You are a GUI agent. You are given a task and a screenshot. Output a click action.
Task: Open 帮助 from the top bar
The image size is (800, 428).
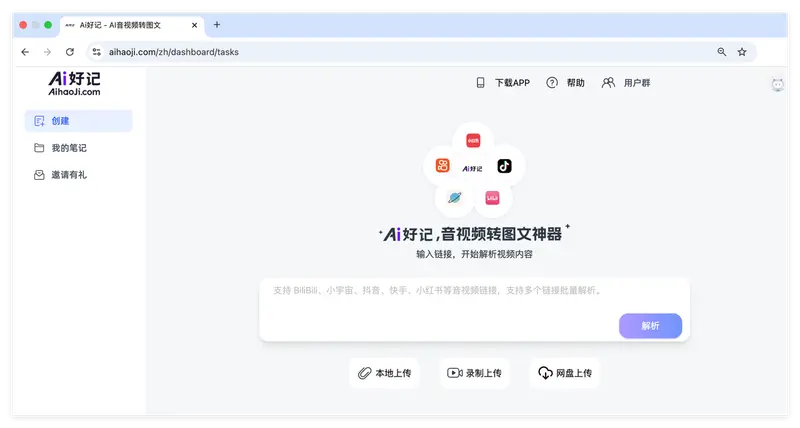coord(576,83)
